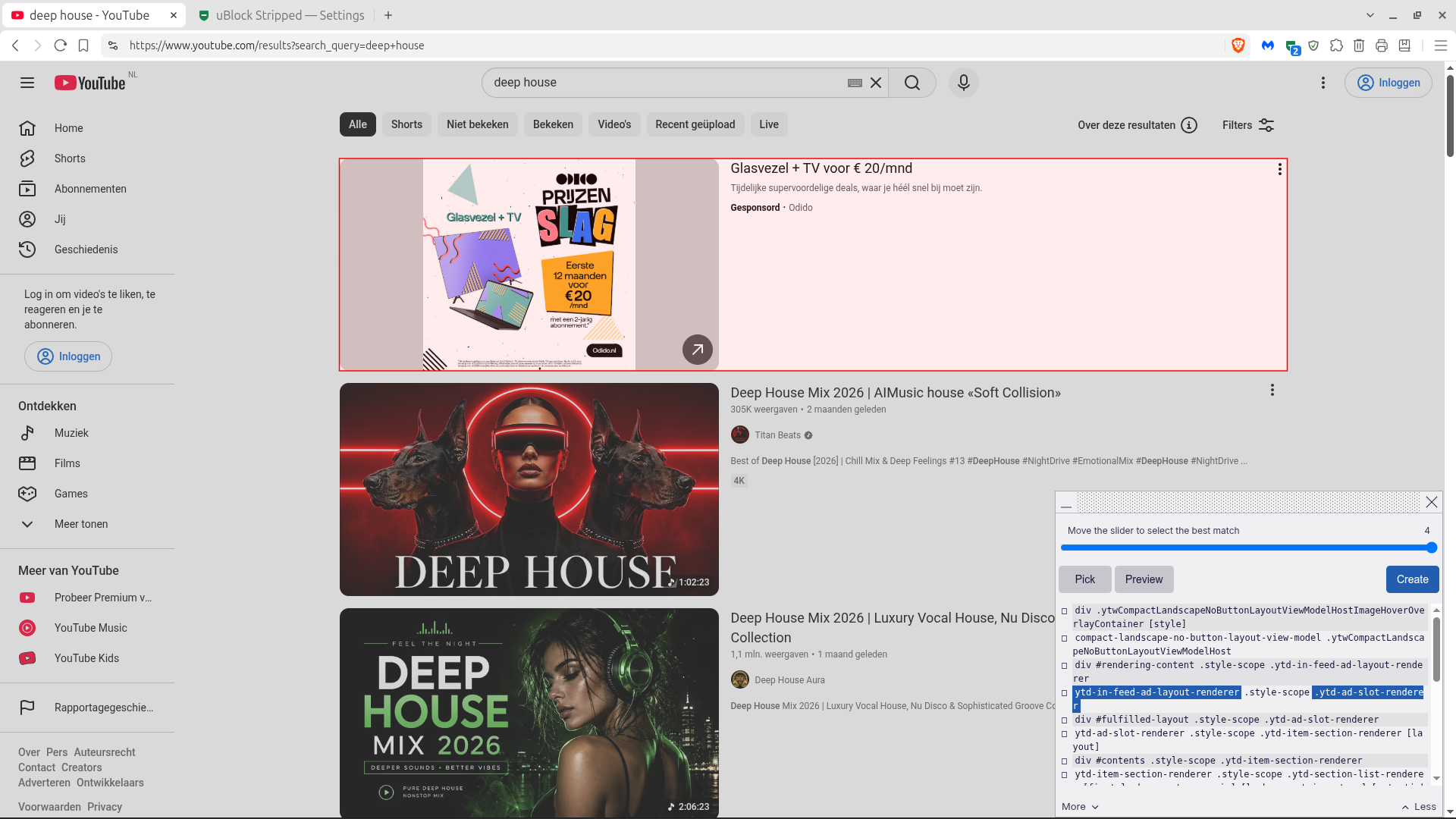Screen dimensions: 1456x819
Task: Toggle checkbox for ytwCompactLandscapeNoButtonLayoutViewModelHostImageHoverOverlayContainer row
Action: [x=1065, y=610]
